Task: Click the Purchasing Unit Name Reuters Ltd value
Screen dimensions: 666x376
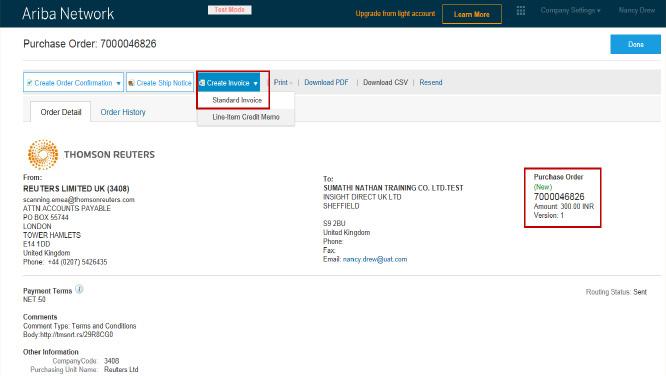Action: click(x=121, y=369)
